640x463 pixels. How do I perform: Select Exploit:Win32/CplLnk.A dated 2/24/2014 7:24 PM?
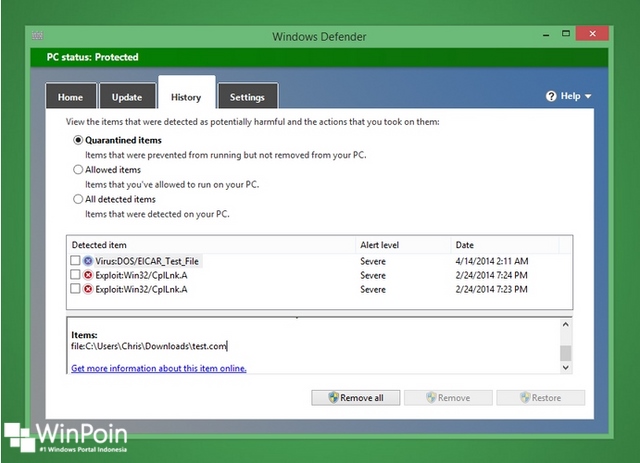pos(141,276)
